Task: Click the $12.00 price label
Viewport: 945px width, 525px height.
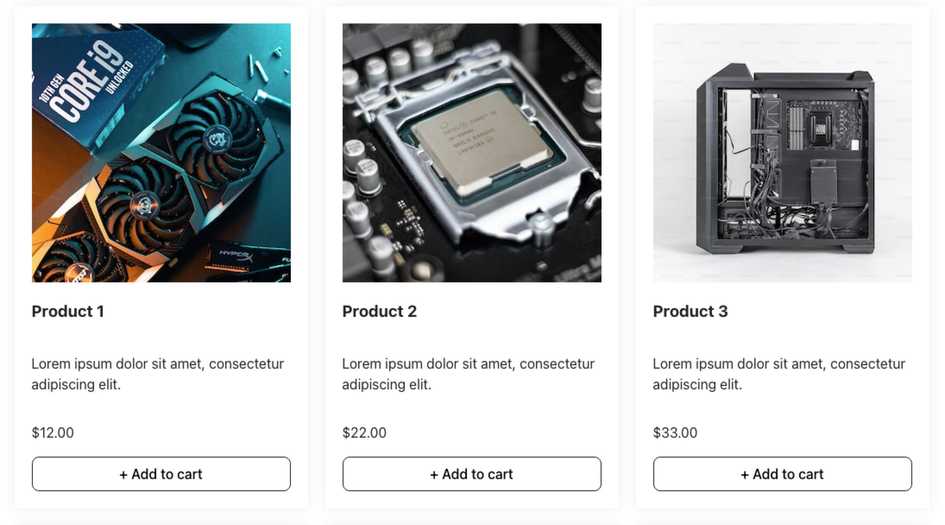Action: 53,433
